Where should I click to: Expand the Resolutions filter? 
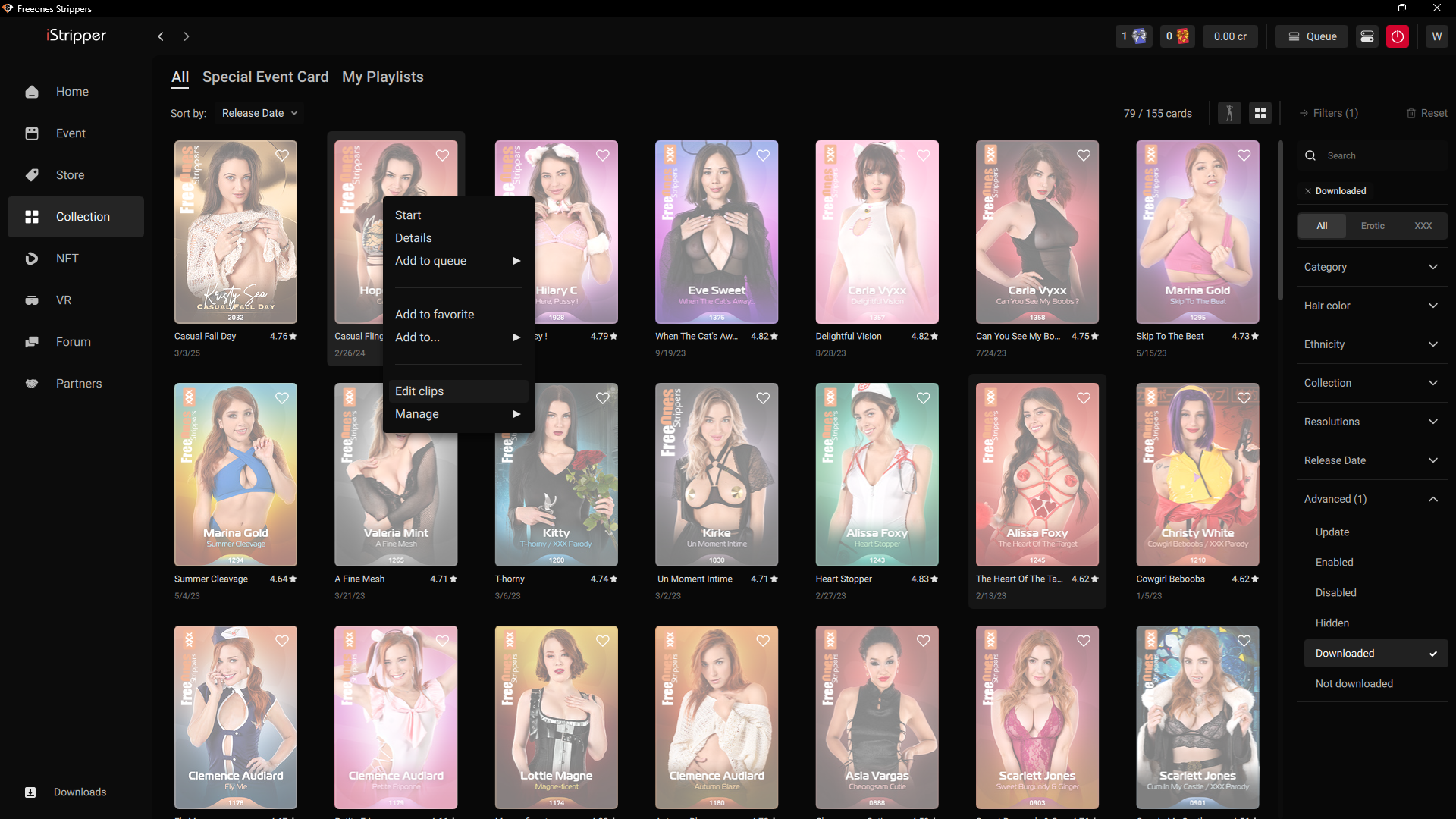(x=1372, y=422)
